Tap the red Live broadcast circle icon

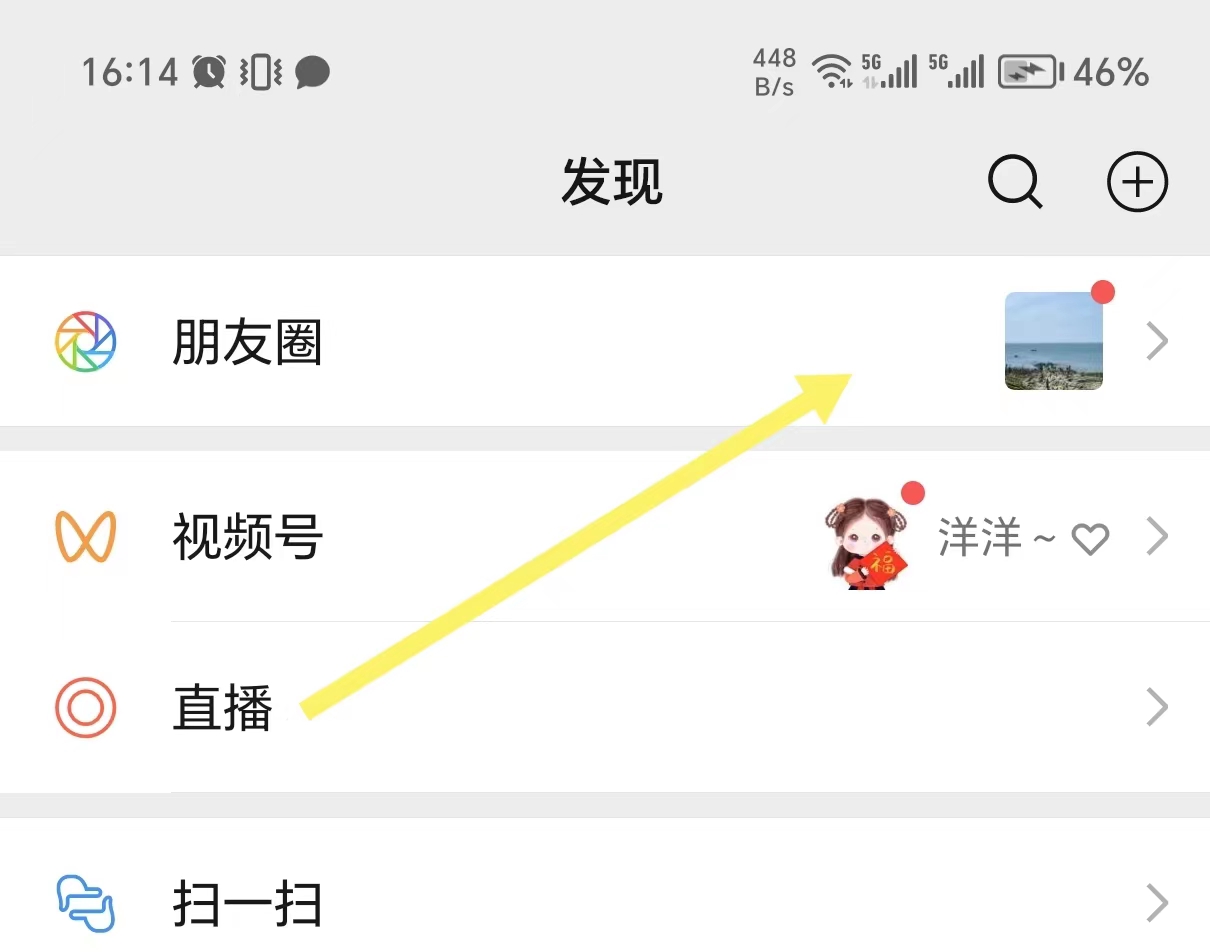[85, 707]
